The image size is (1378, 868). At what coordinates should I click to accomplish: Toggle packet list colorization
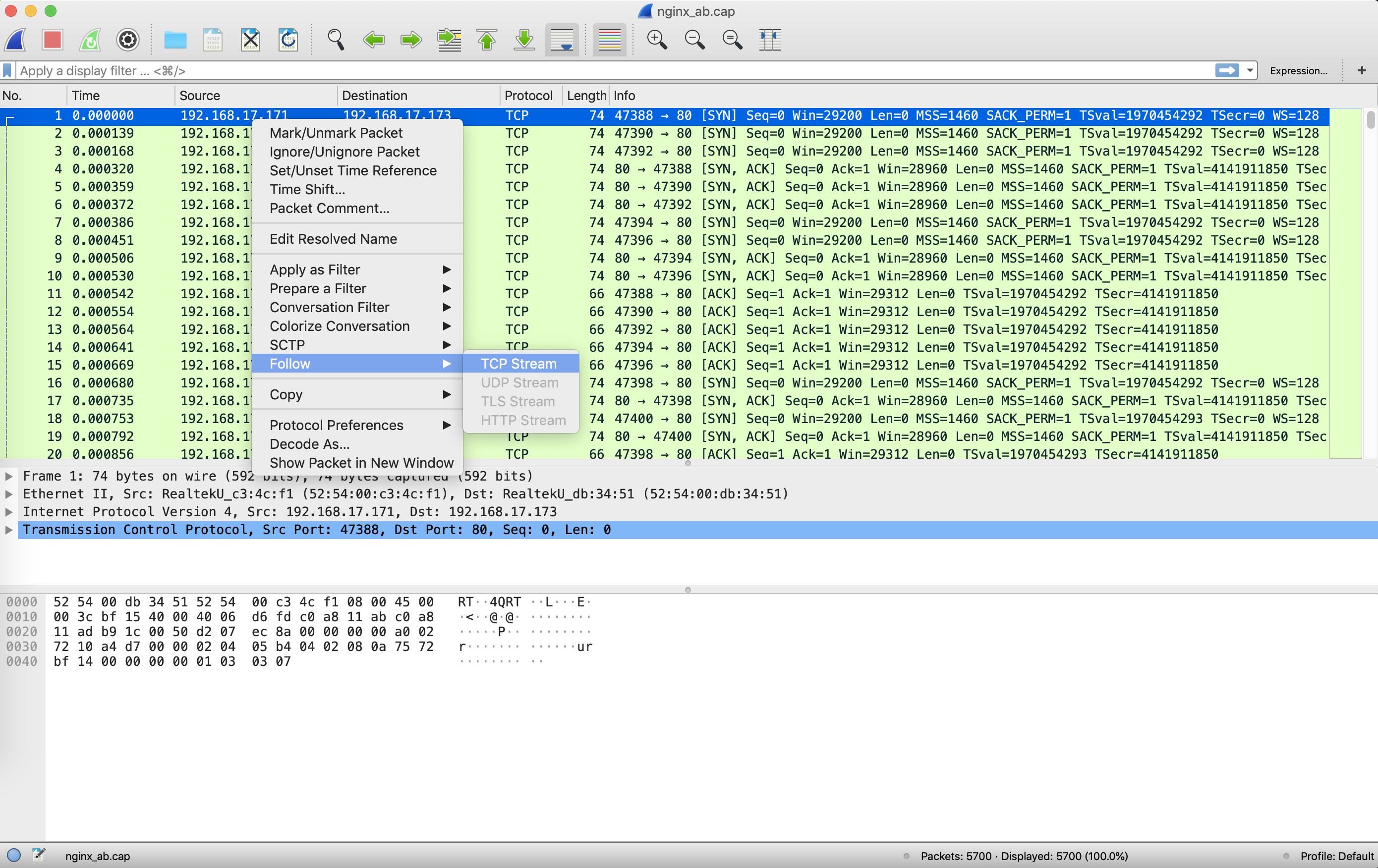point(609,40)
